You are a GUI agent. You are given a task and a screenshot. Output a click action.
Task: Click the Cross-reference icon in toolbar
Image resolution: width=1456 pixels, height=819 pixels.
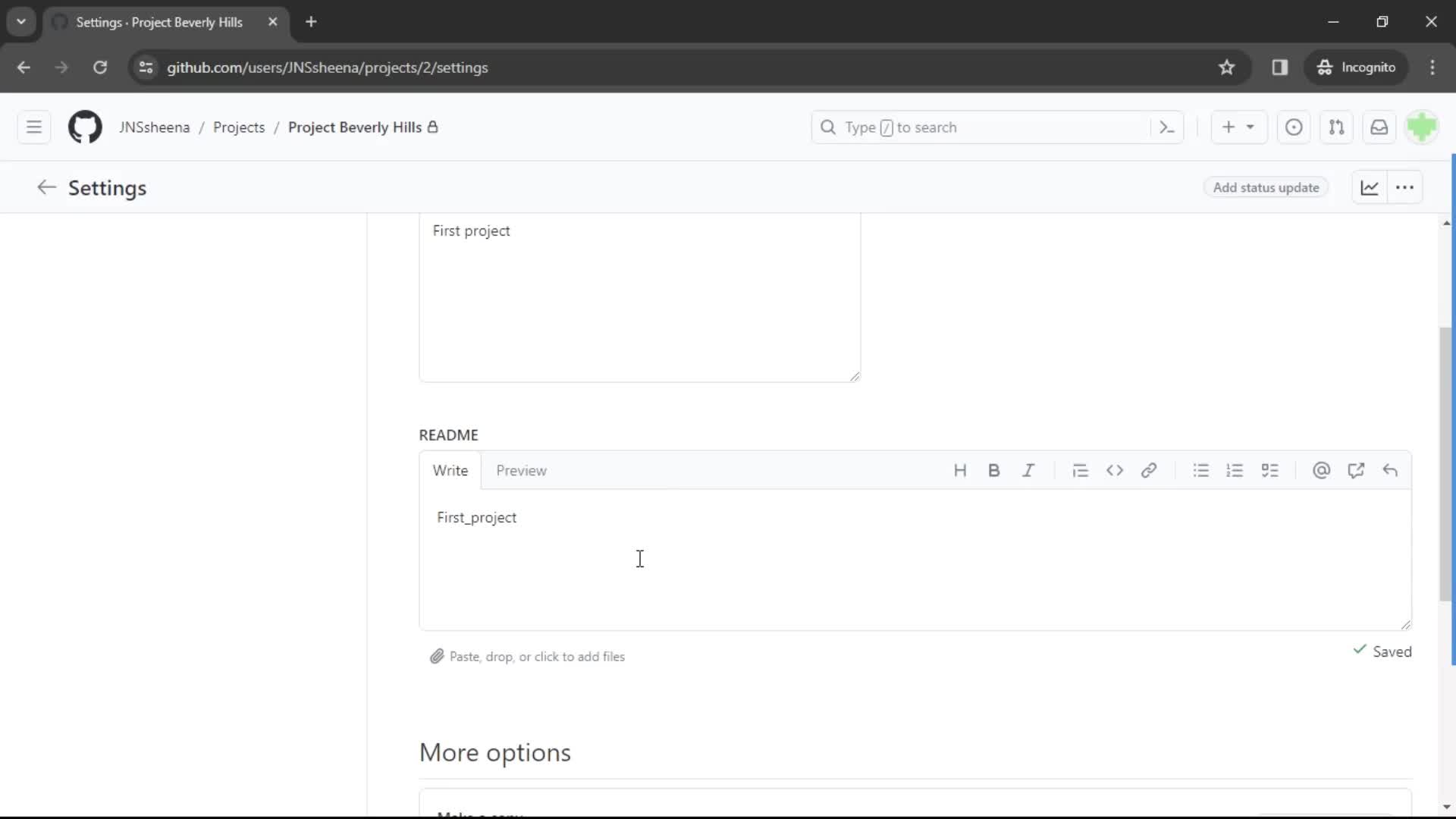pyautogui.click(x=1357, y=470)
